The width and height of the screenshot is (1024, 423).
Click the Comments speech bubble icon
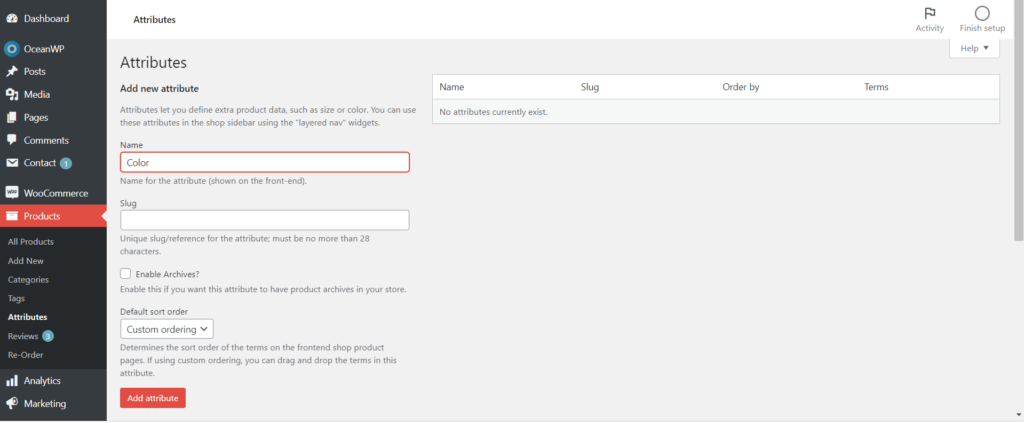coord(12,140)
